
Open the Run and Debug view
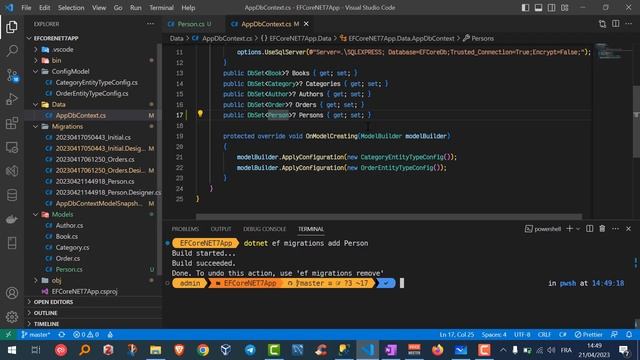[x=12, y=99]
